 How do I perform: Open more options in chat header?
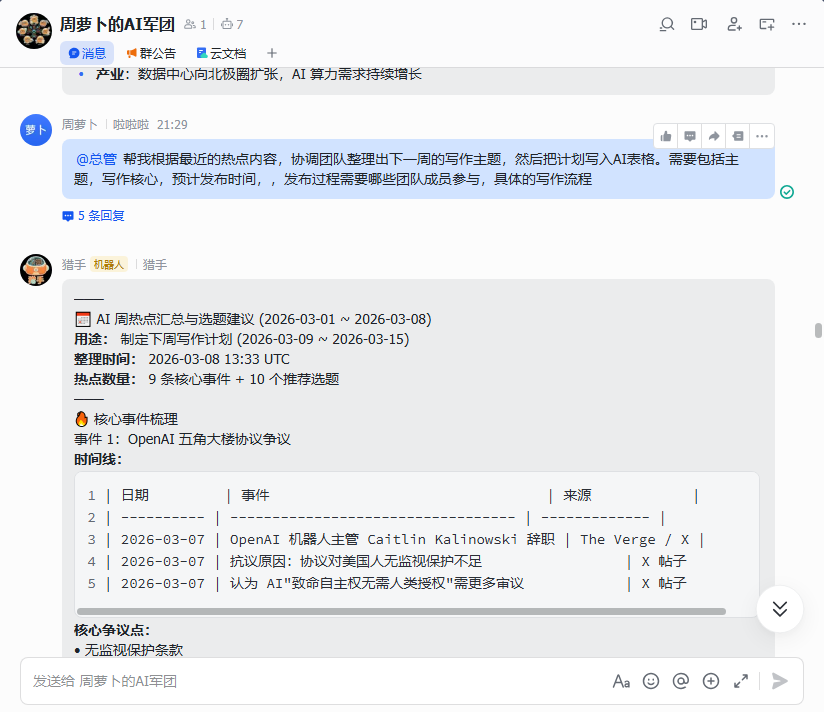(x=799, y=24)
